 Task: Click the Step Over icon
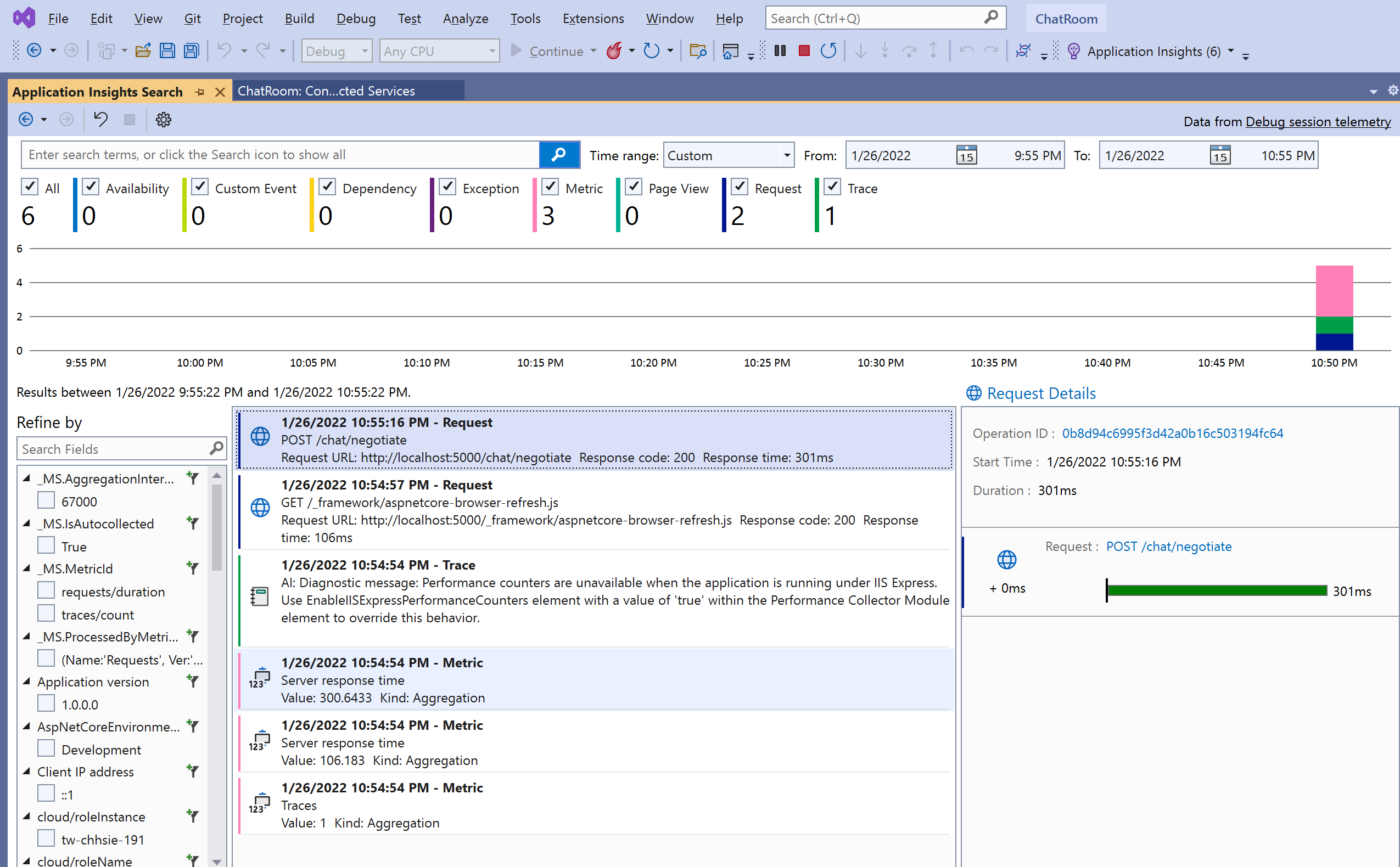(909, 51)
